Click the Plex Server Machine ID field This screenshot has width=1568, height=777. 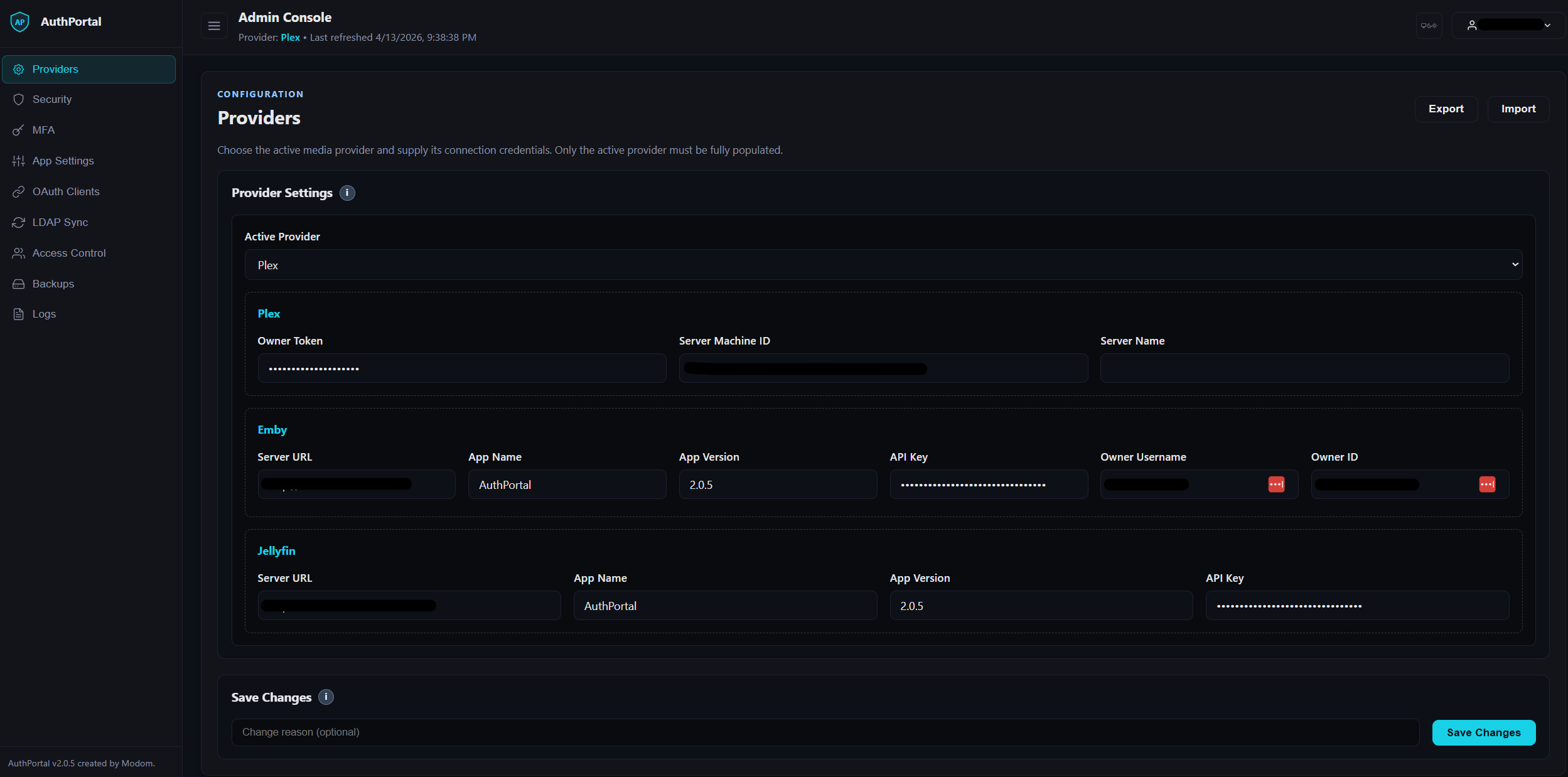pyautogui.click(x=883, y=368)
